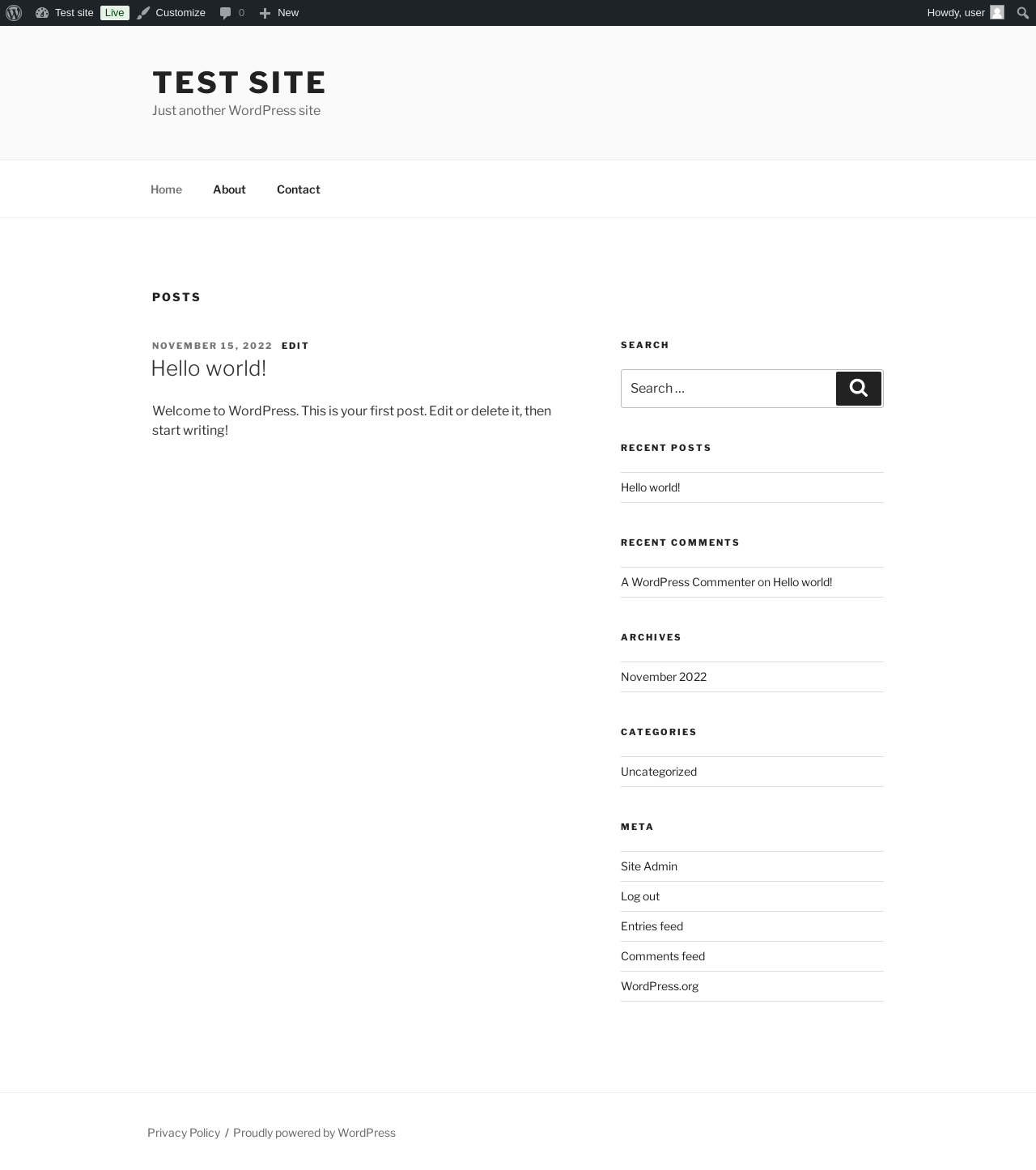This screenshot has height=1170, width=1036.
Task: Open the comments bubble icon
Action: [x=226, y=13]
